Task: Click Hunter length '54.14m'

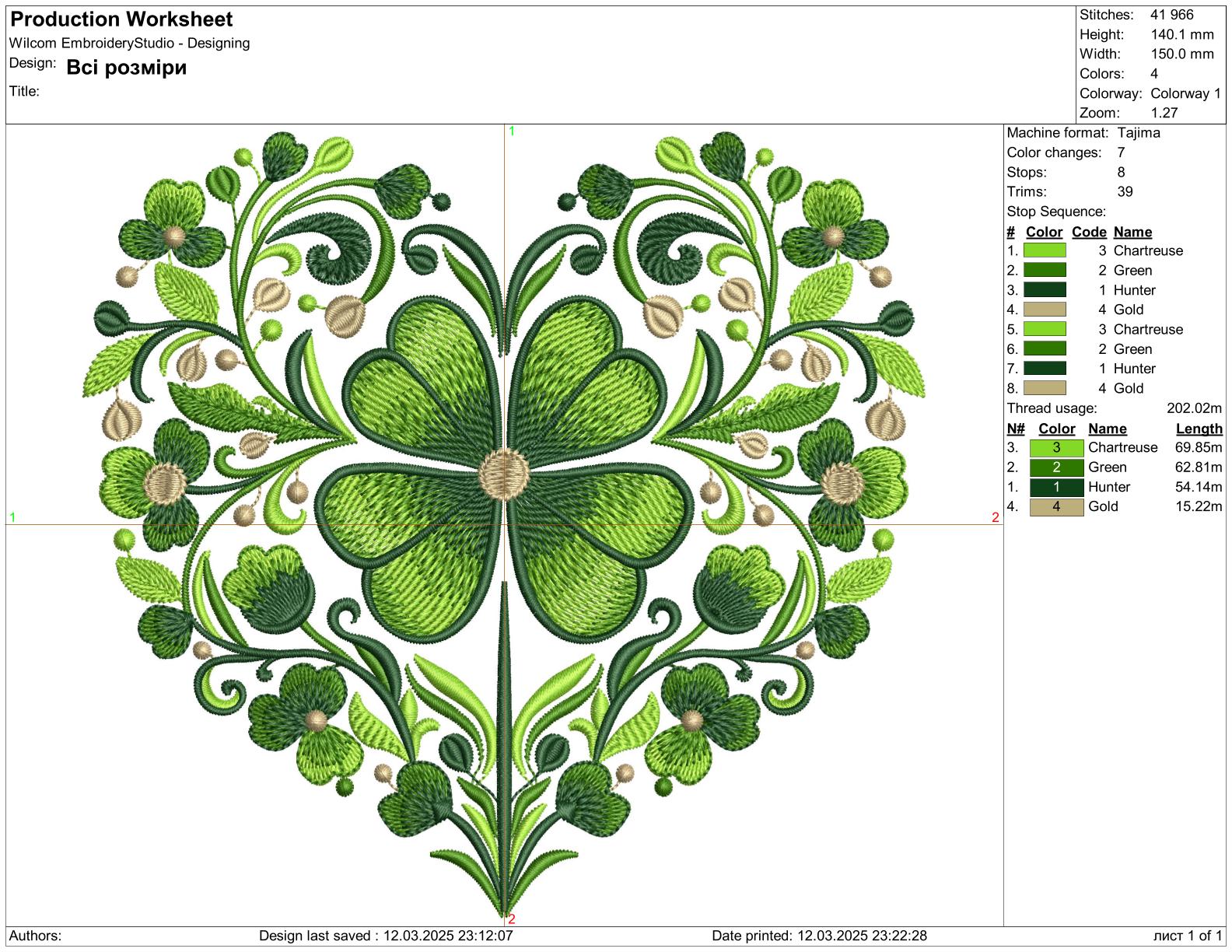Action: (x=1199, y=487)
